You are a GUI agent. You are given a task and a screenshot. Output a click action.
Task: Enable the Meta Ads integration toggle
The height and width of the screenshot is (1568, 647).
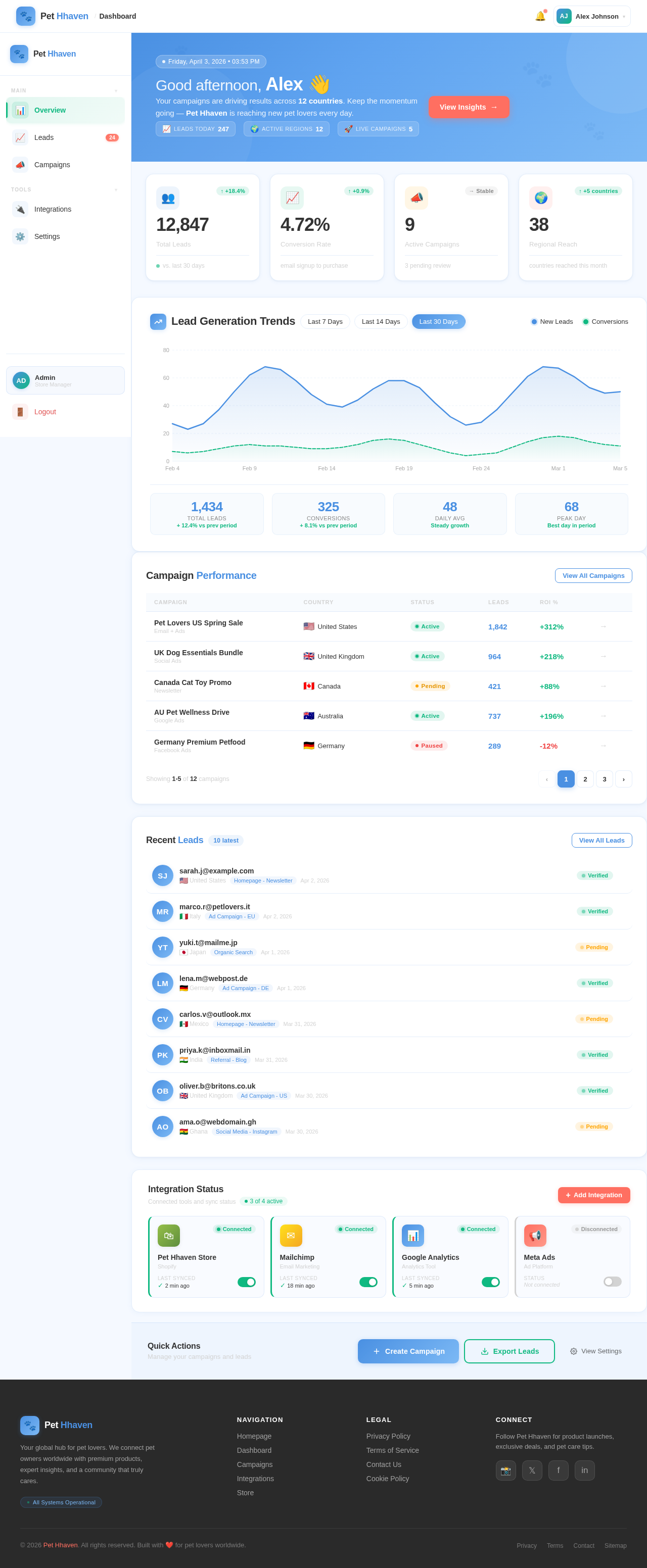[612, 1281]
